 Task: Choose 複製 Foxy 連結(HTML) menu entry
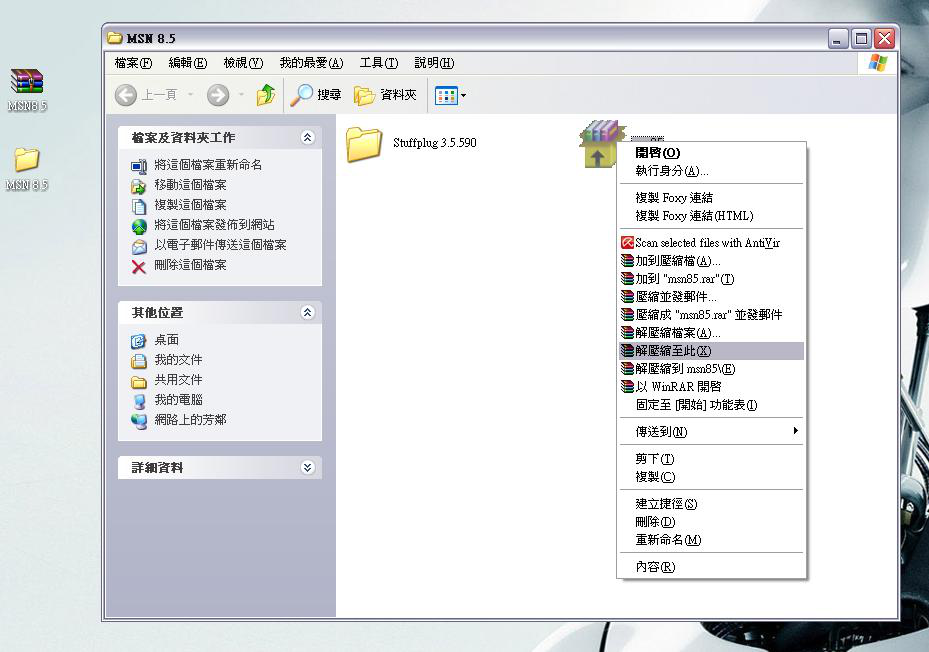[711, 216]
